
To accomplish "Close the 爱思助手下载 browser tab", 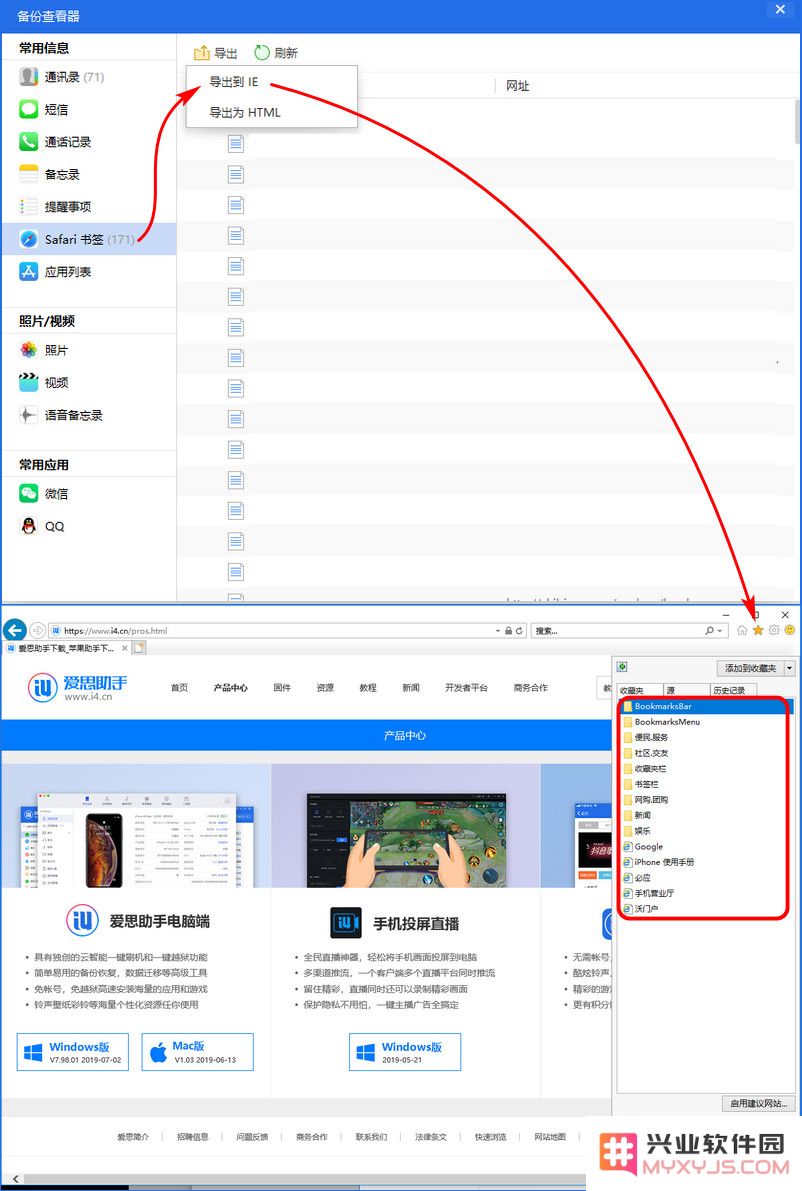I will (125, 648).
